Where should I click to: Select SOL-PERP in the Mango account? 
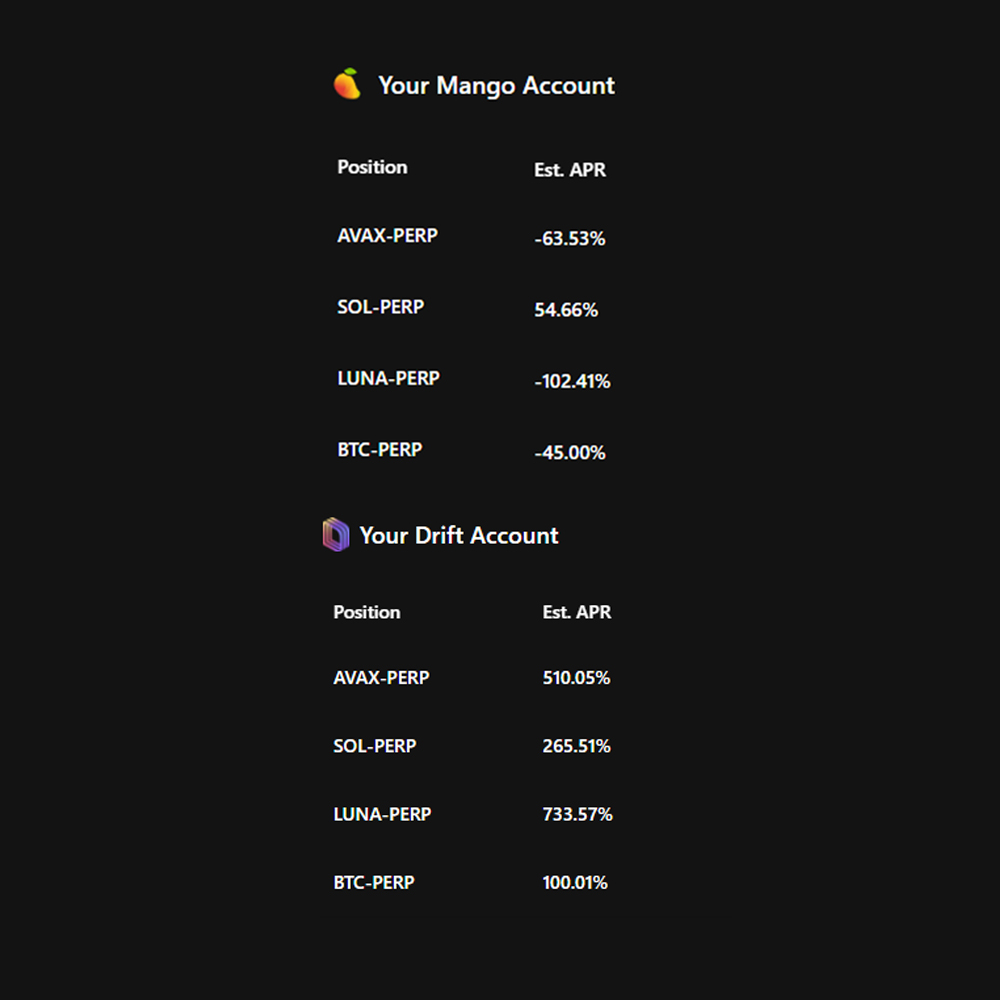[x=380, y=307]
